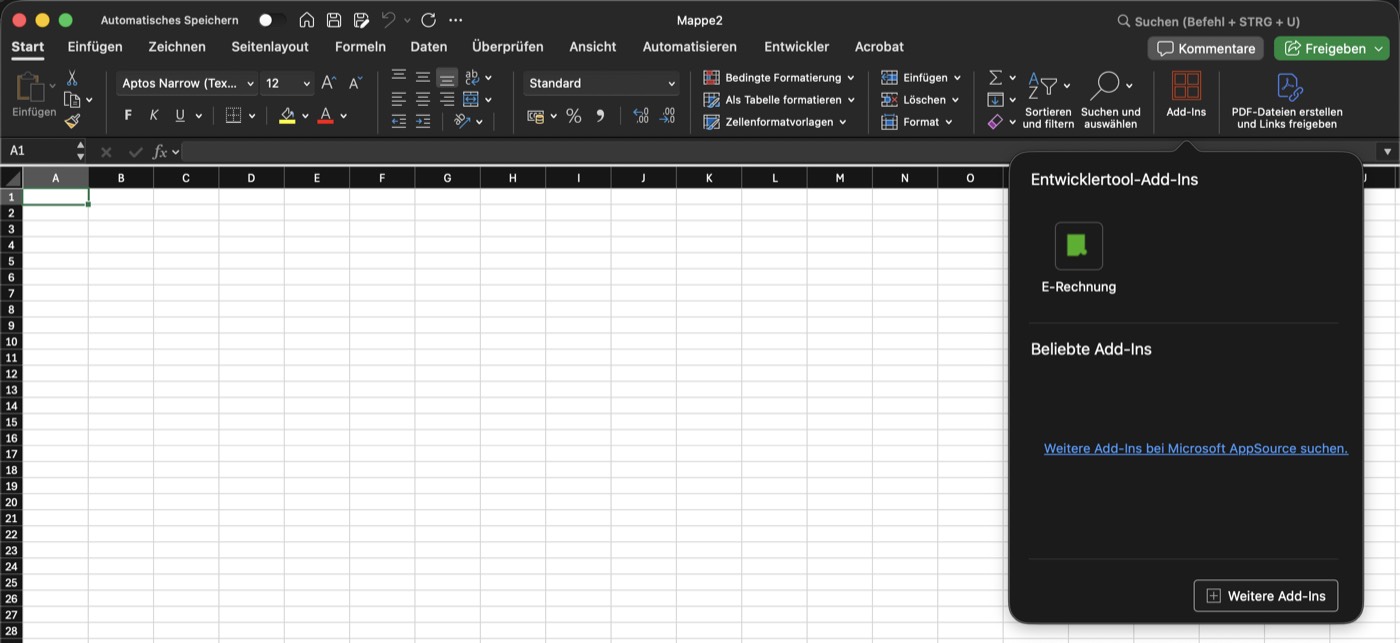Image resolution: width=1400 pixels, height=643 pixels.
Task: Open the E-Rechnung add-in
Action: (1079, 258)
